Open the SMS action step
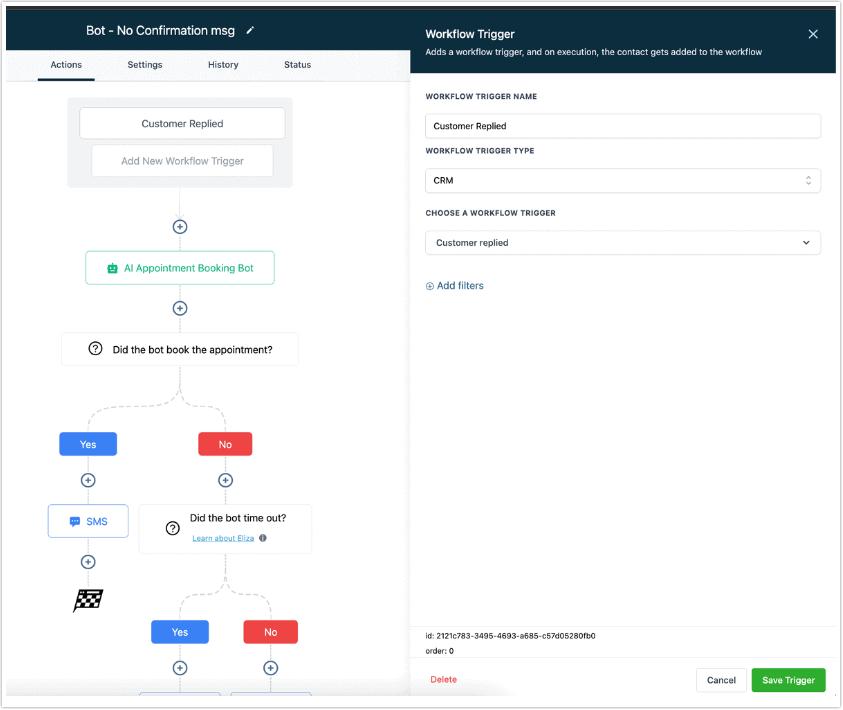 [88, 521]
